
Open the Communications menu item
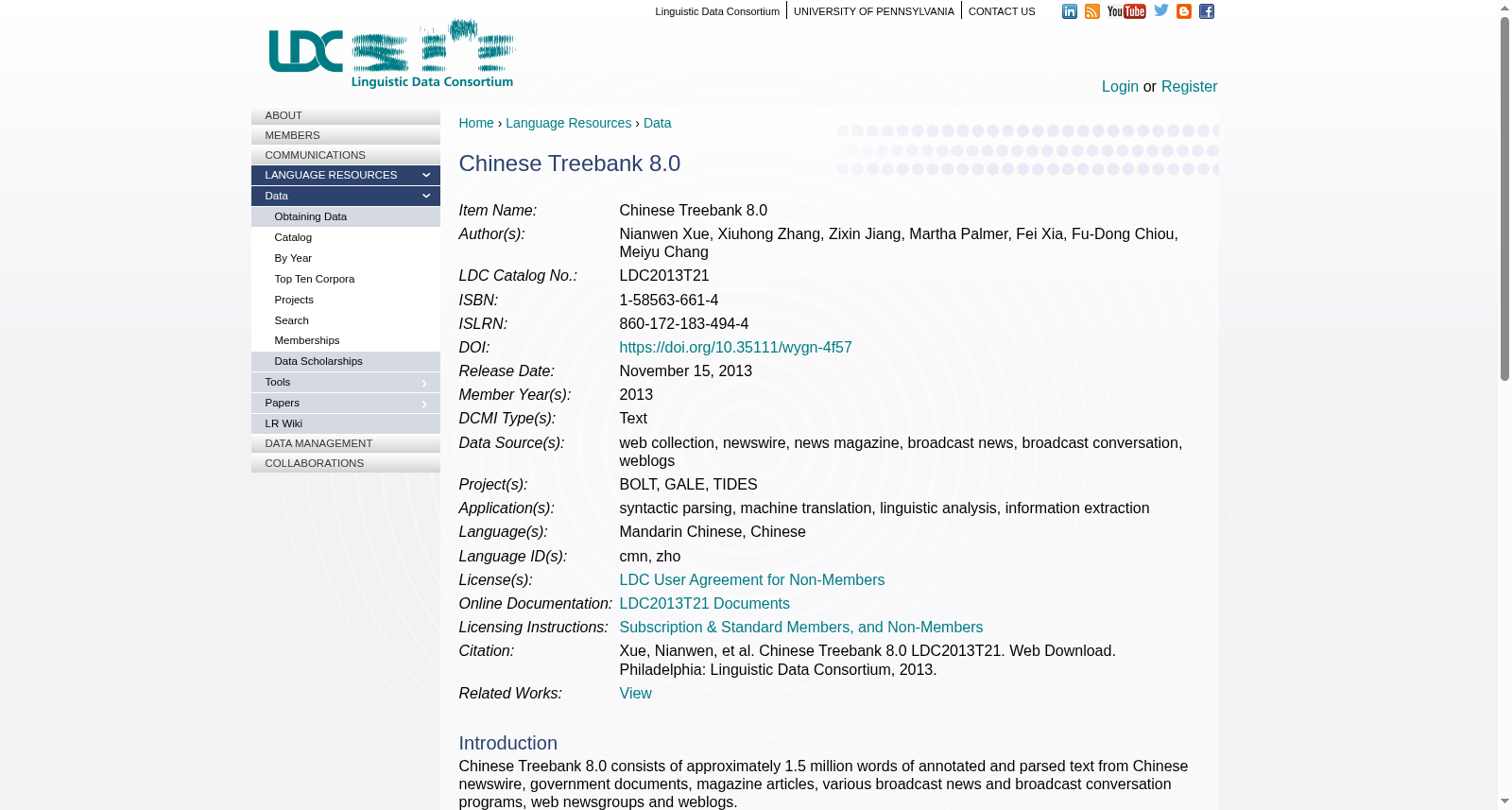tap(346, 155)
